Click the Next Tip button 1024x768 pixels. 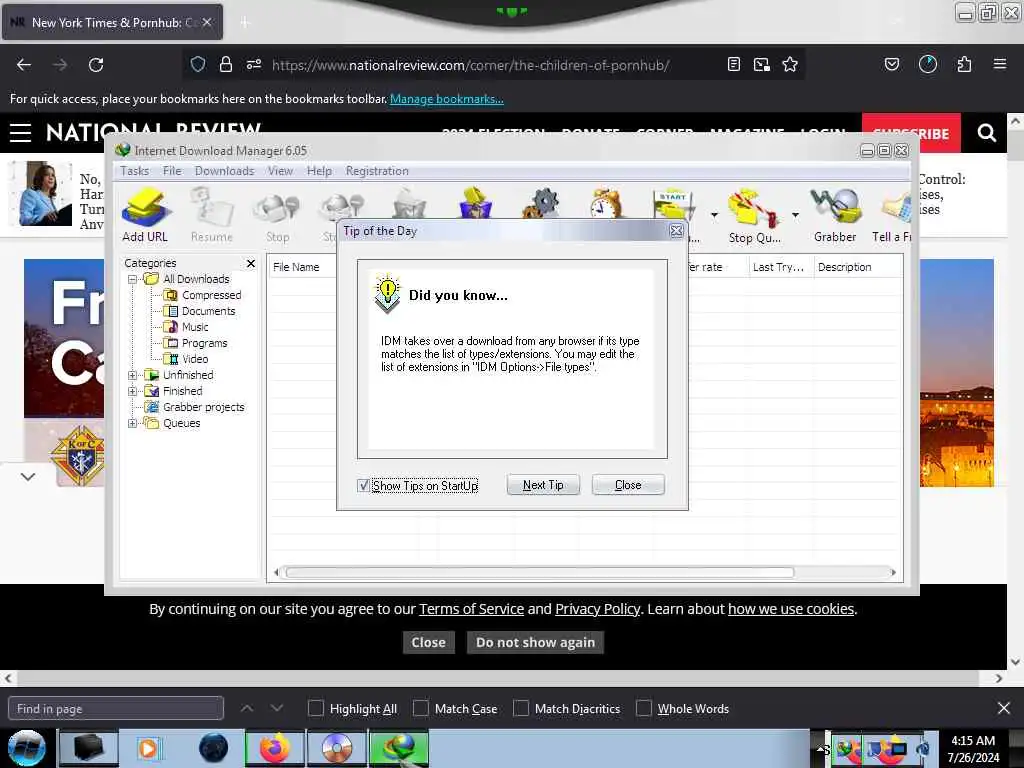tap(543, 485)
